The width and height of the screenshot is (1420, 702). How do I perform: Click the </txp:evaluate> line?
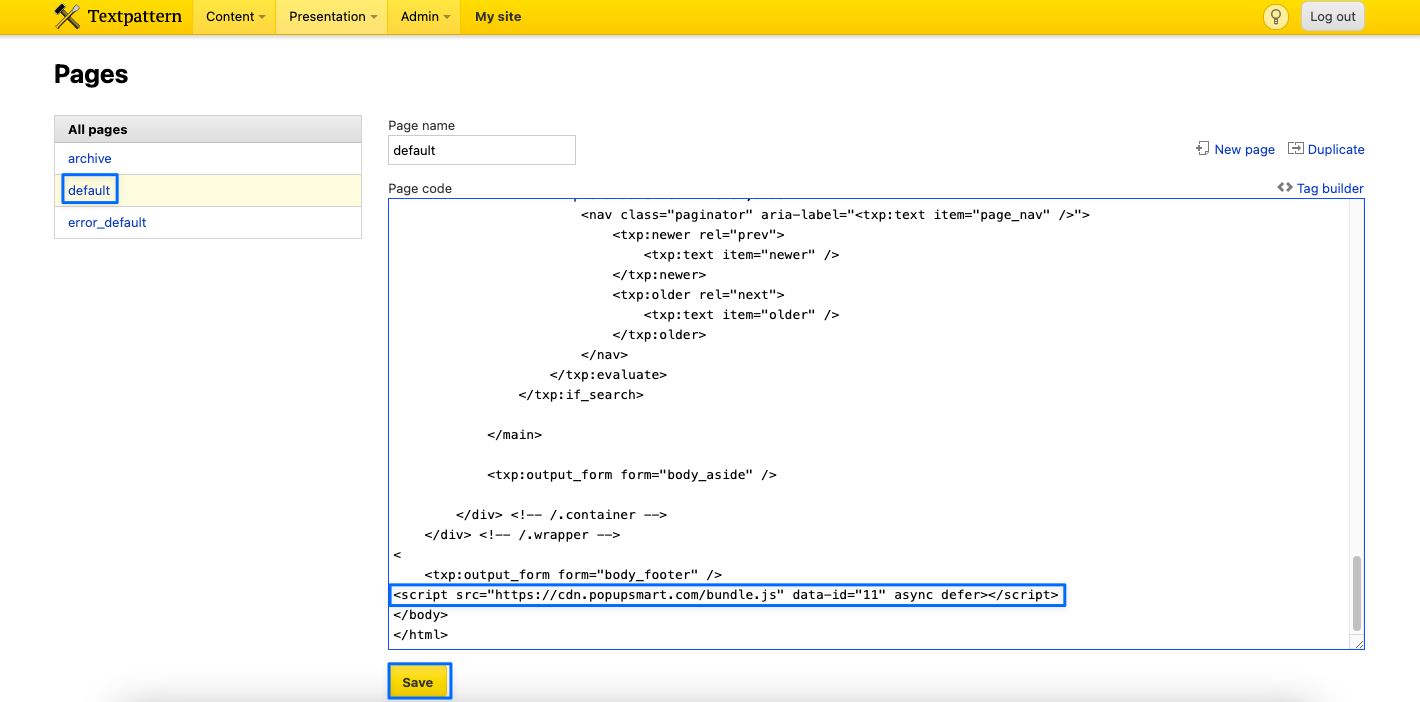608,375
